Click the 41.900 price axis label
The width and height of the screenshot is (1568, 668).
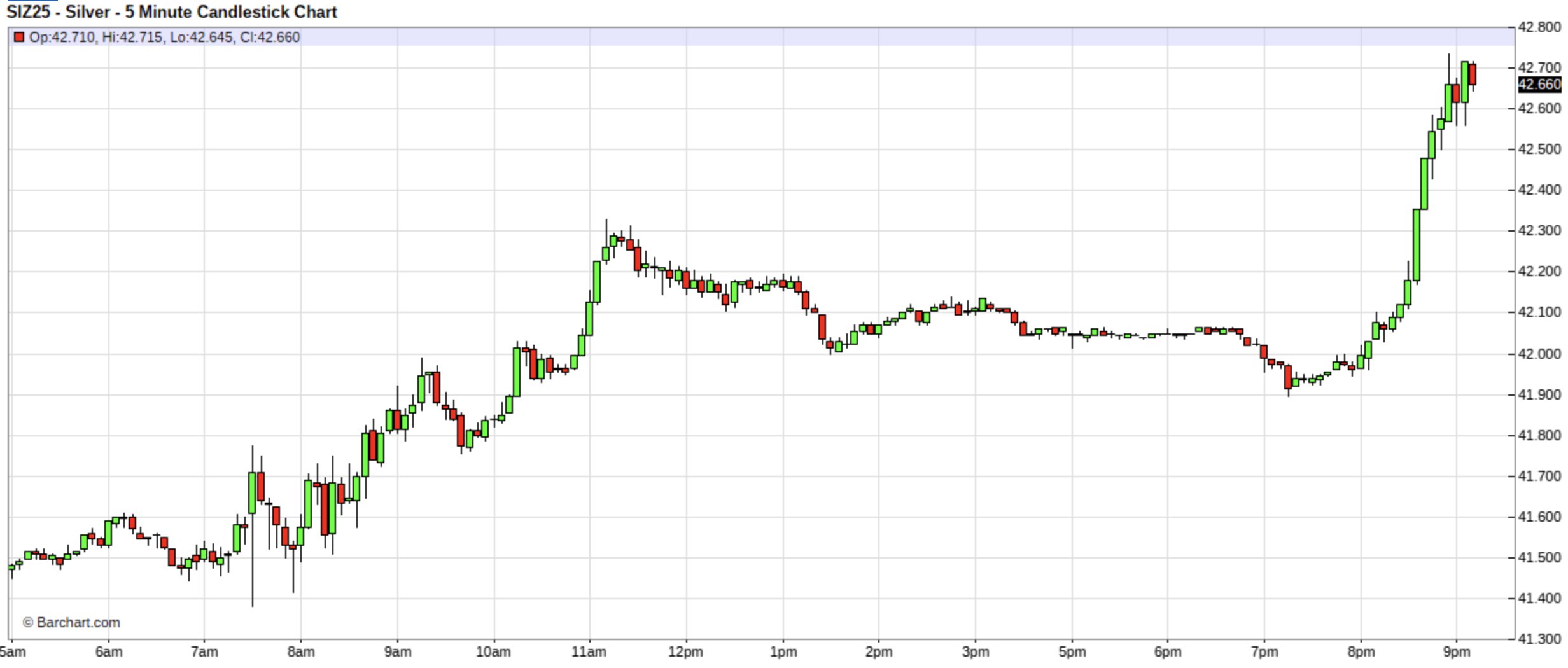pos(1539,394)
